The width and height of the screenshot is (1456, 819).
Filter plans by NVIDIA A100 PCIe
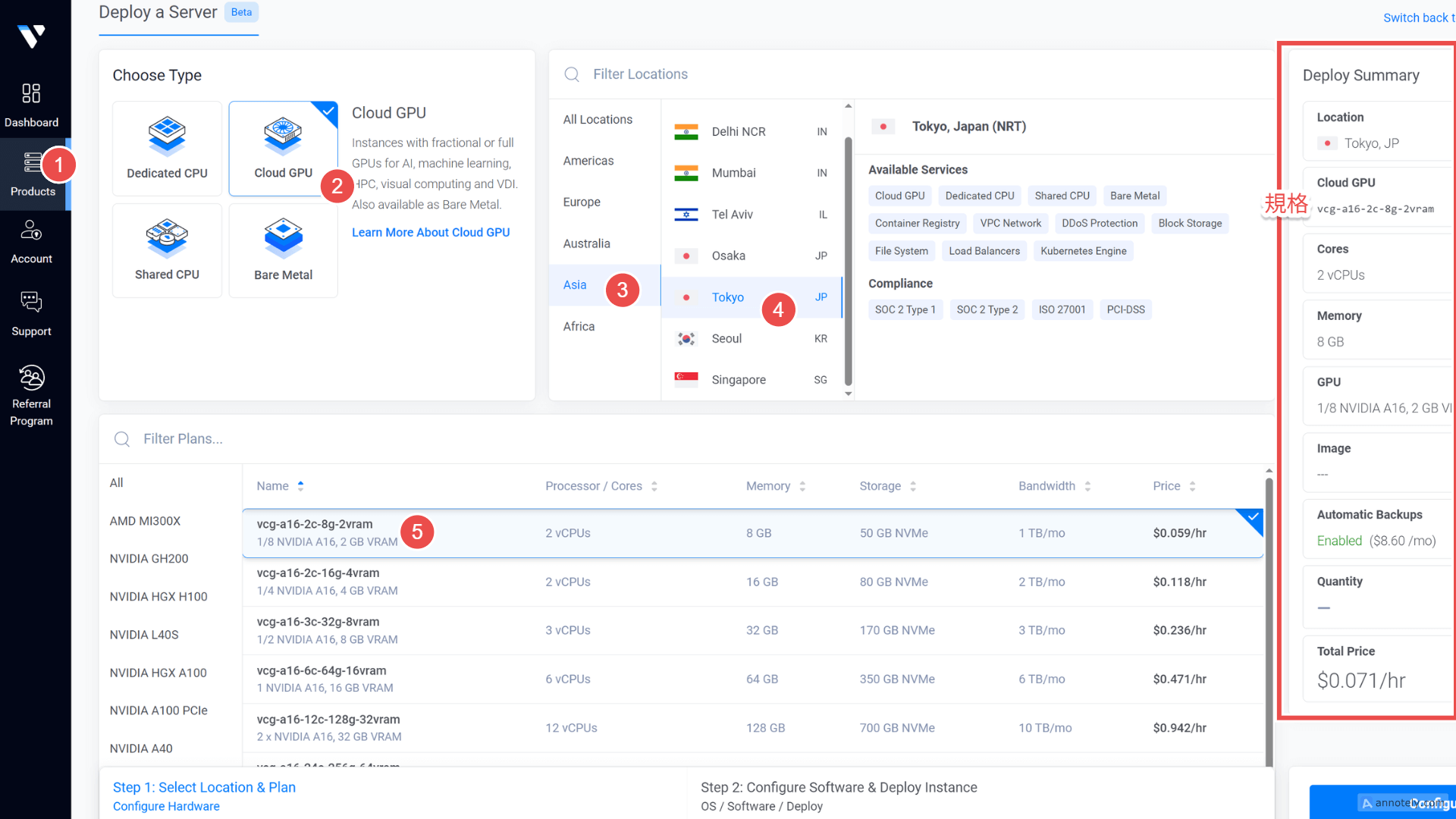(158, 711)
